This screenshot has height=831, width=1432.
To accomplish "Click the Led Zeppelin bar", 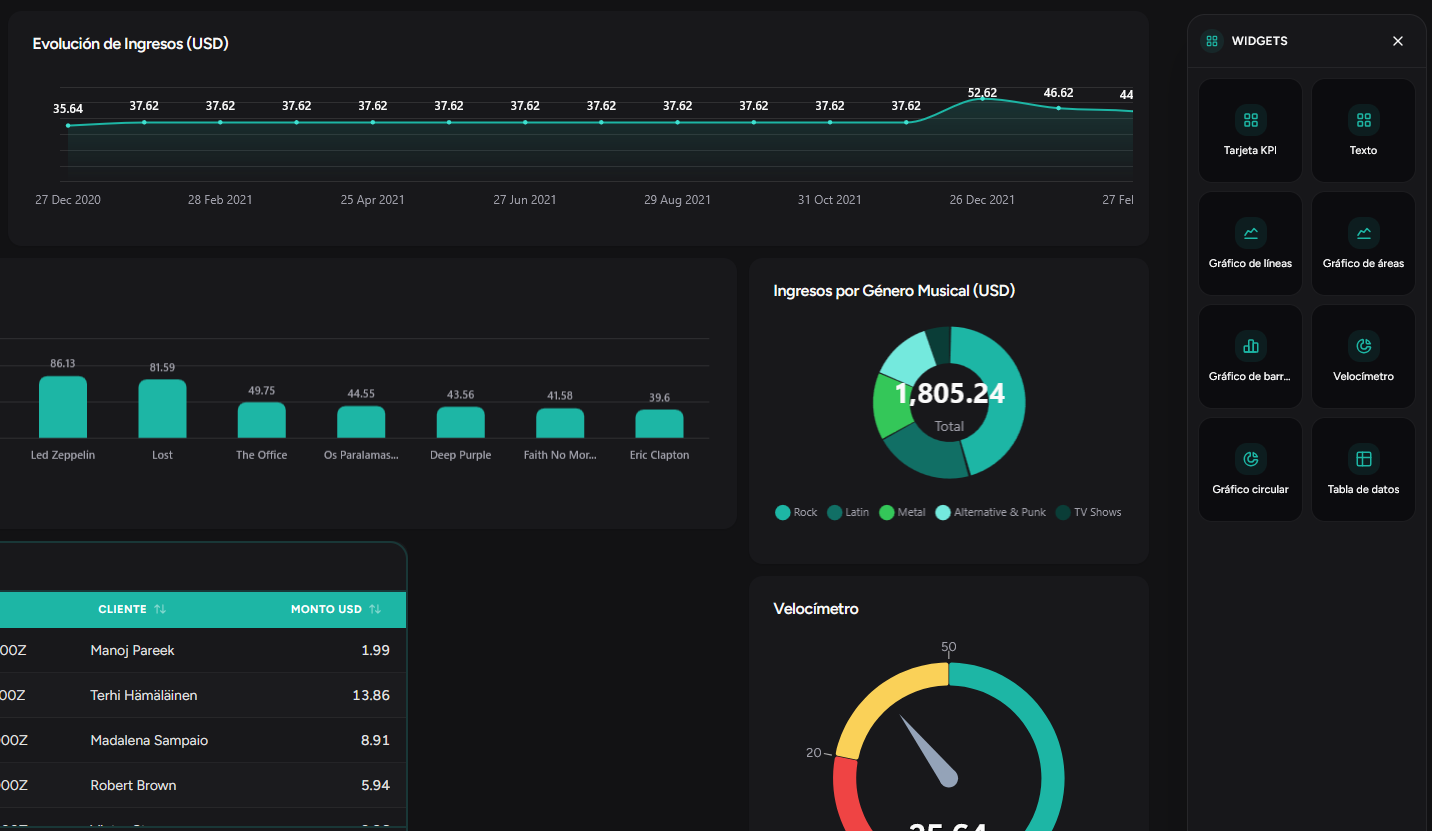I will tap(63, 407).
